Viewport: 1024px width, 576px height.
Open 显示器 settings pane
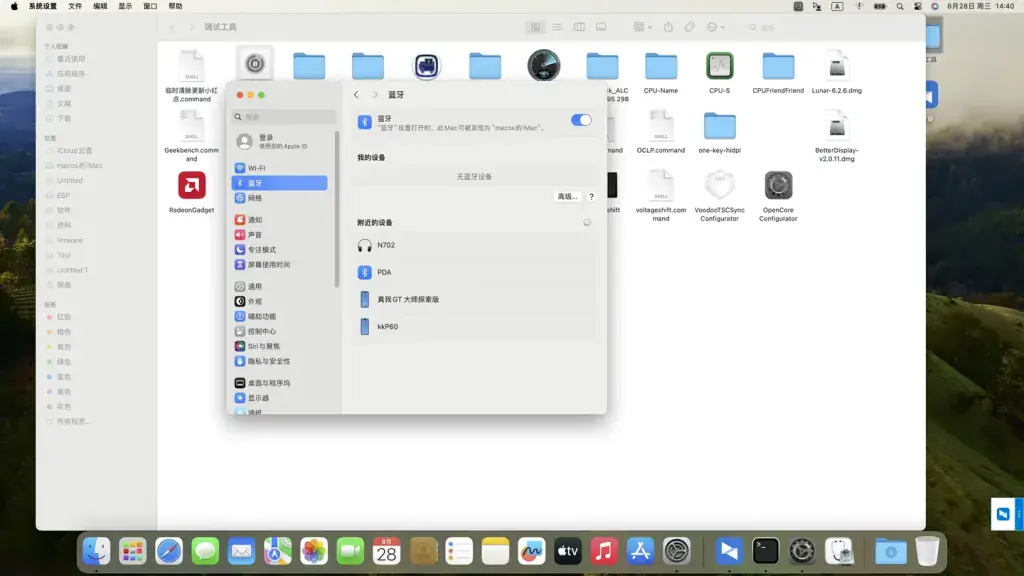click(280, 398)
